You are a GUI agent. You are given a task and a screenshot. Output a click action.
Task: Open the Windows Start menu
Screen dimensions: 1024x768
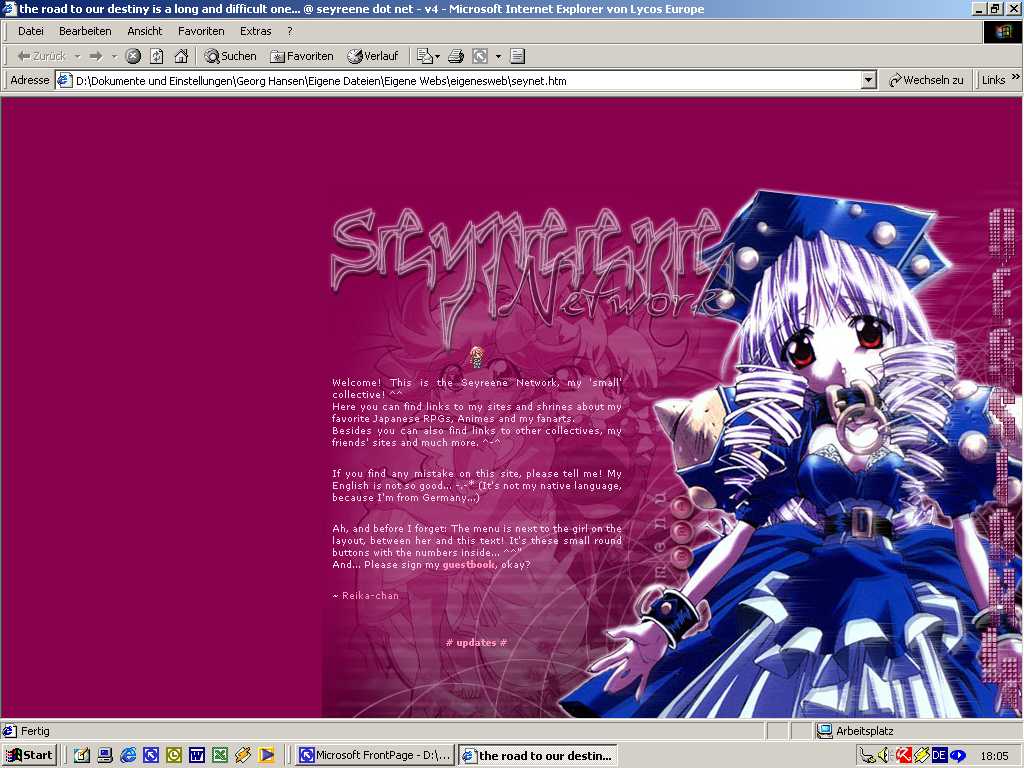point(29,755)
